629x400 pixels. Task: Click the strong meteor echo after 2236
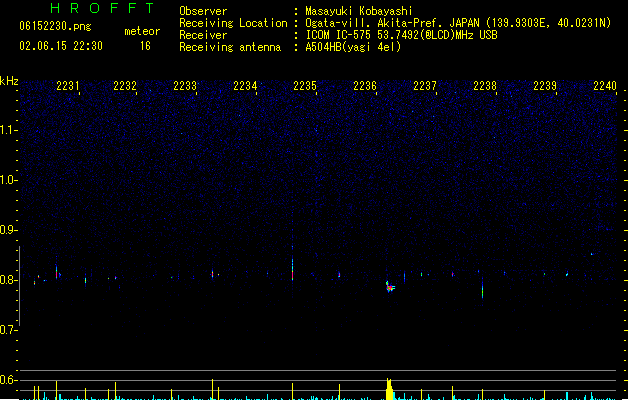pyautogui.click(x=390, y=287)
